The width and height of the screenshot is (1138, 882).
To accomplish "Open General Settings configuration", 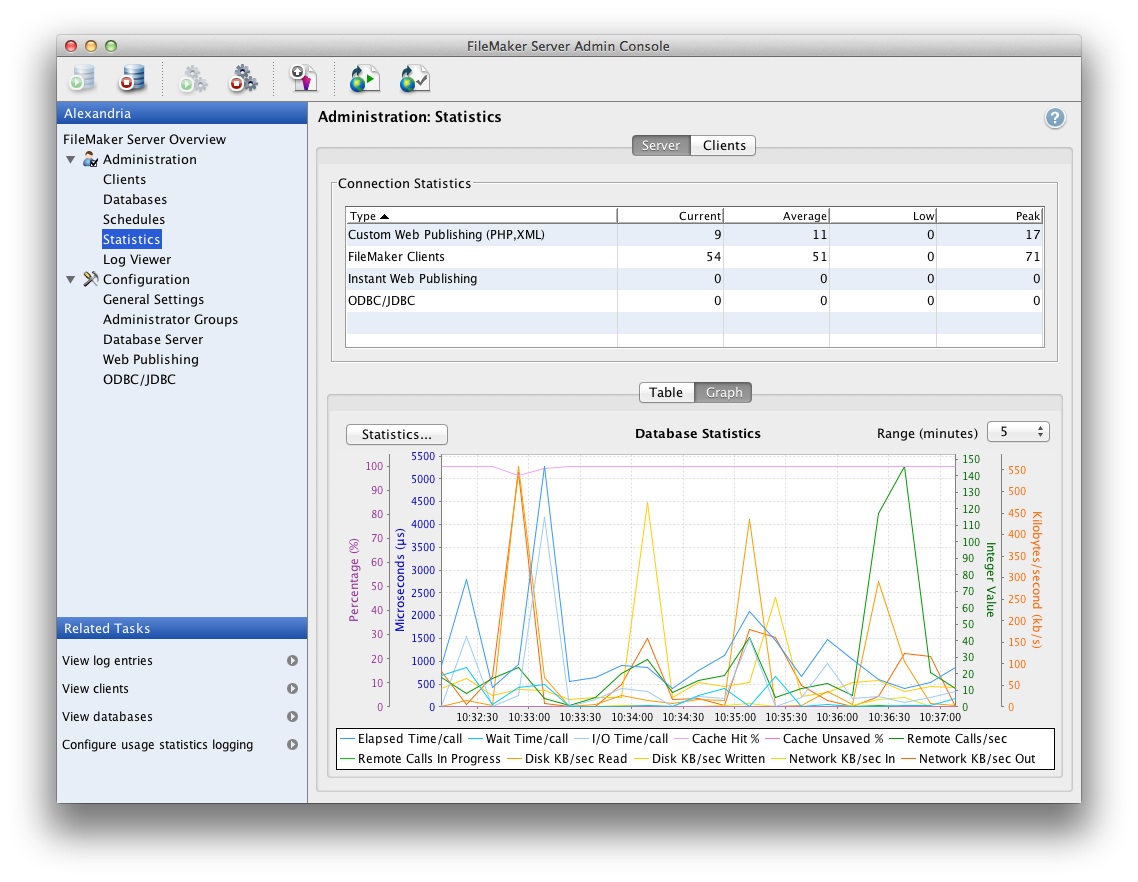I will (x=153, y=299).
